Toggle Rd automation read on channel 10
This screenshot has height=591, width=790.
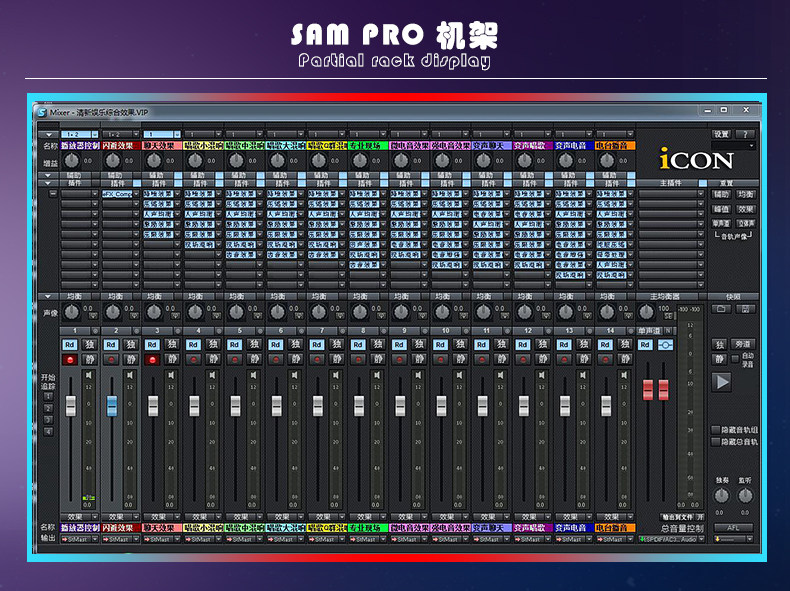440,345
